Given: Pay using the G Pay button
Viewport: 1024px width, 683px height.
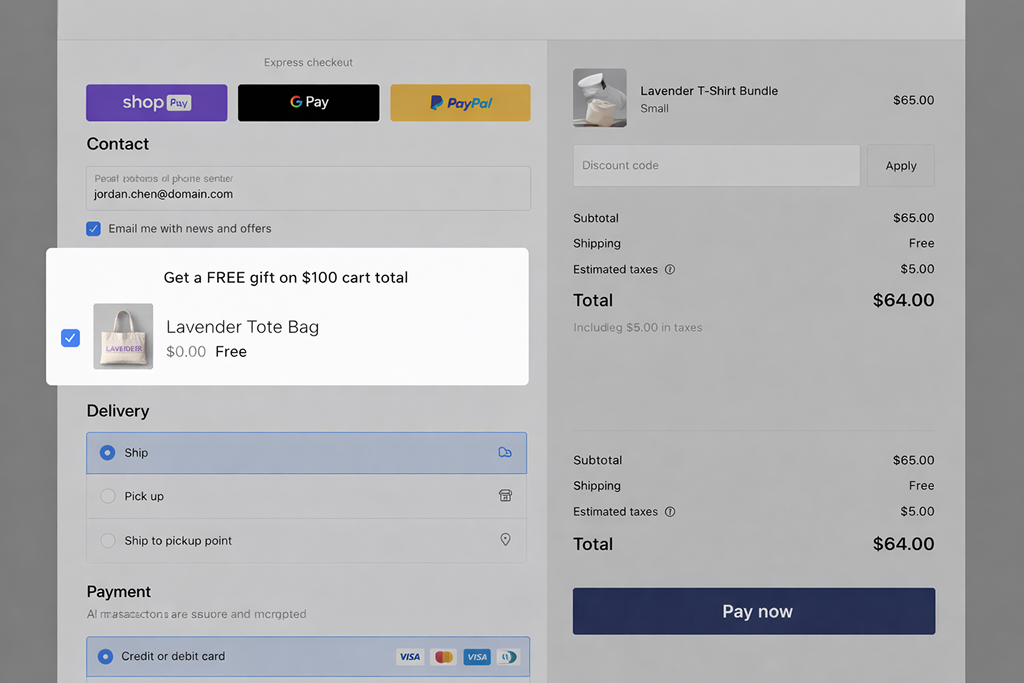Looking at the screenshot, I should tap(308, 103).
